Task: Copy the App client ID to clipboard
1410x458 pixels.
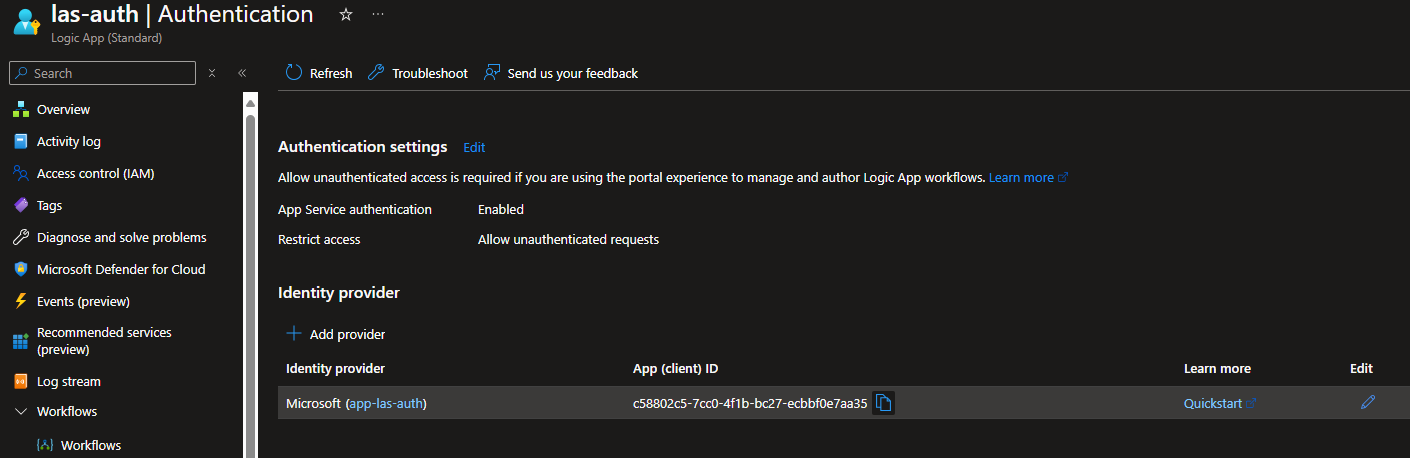Action: [x=883, y=403]
